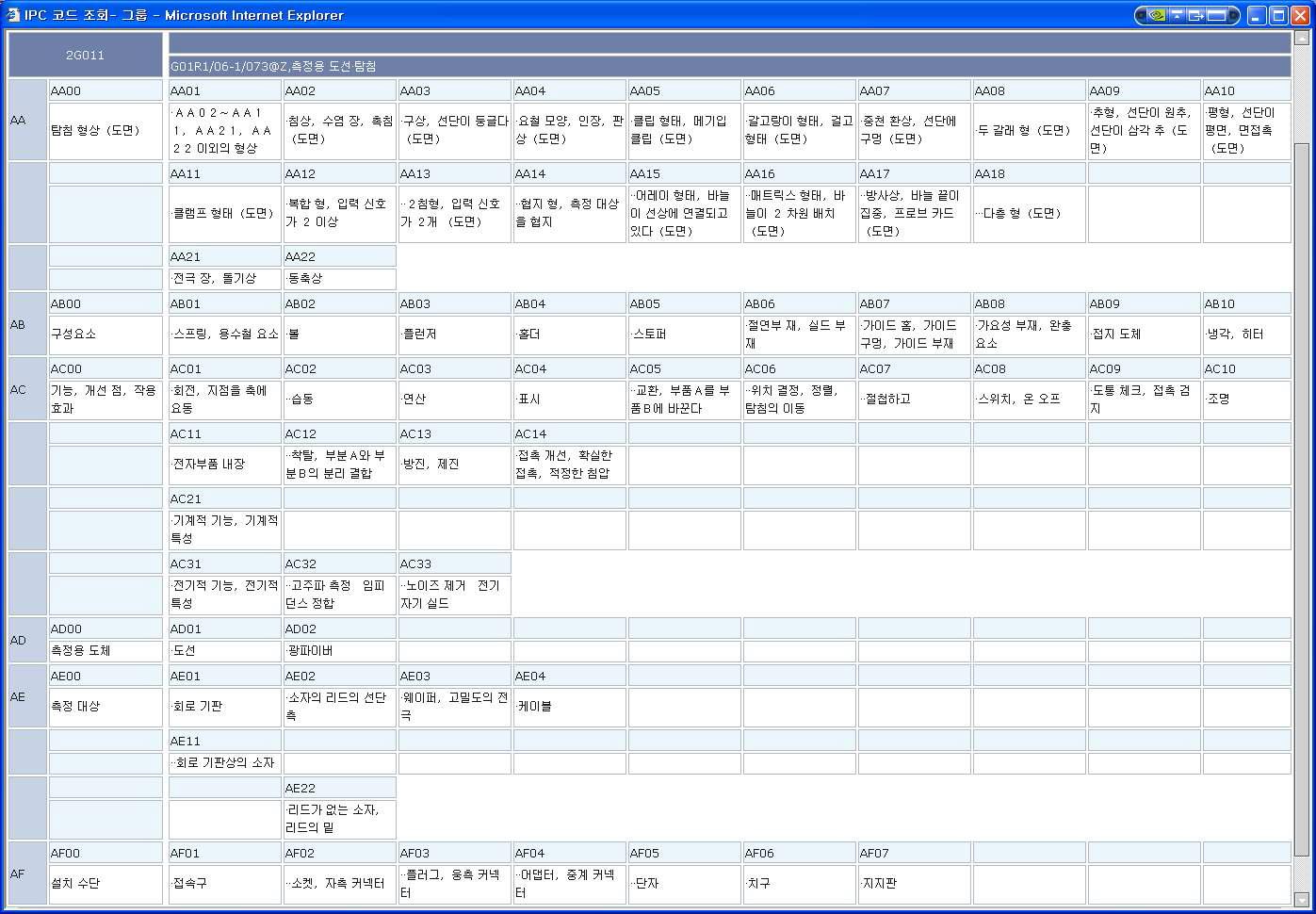Click the '스토퍼' cell
Image resolution: width=1316 pixels, height=914 pixels.
click(x=684, y=334)
